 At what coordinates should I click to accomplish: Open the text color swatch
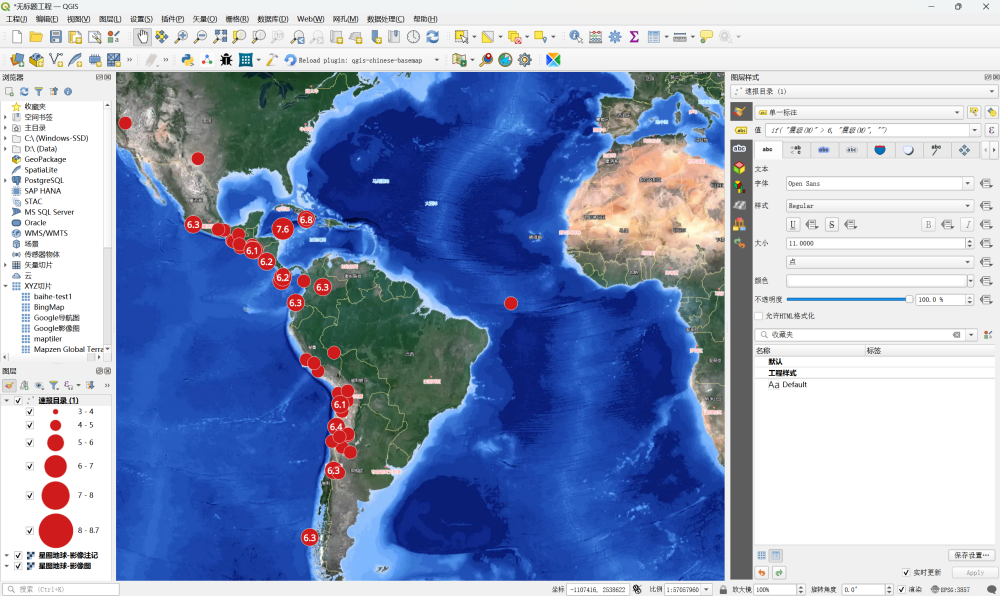(876, 280)
